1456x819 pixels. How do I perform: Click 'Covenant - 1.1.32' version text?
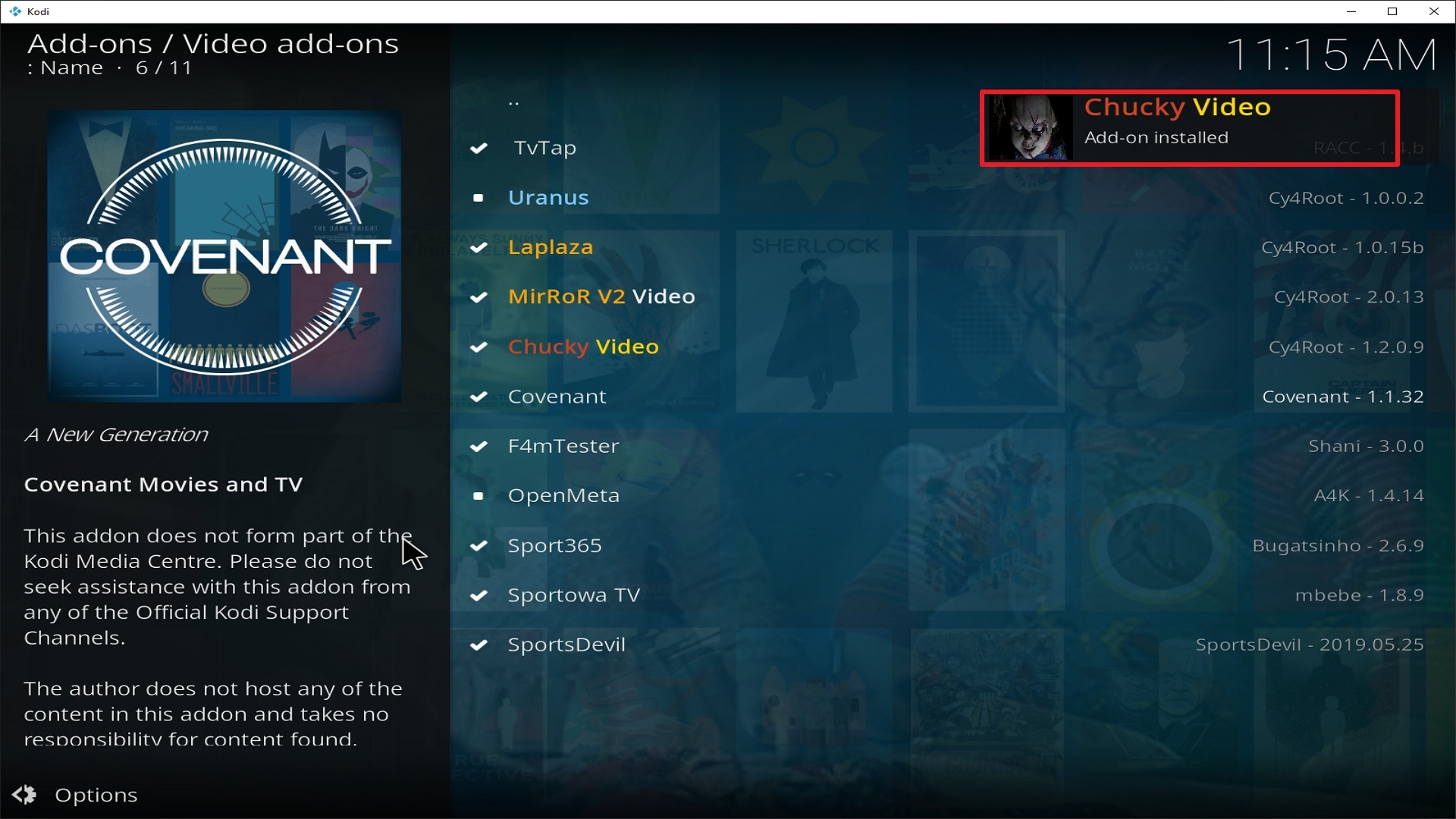coord(1343,397)
